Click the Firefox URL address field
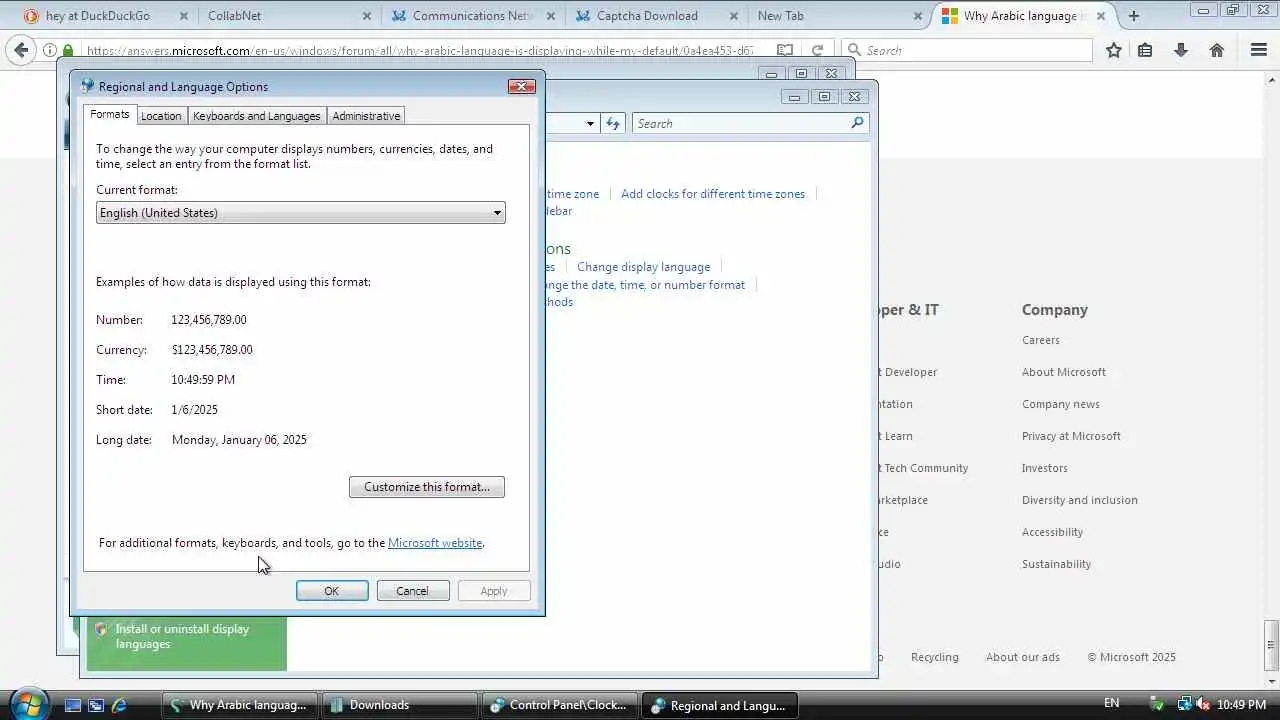Screen dimensions: 1280x720 tap(420, 51)
